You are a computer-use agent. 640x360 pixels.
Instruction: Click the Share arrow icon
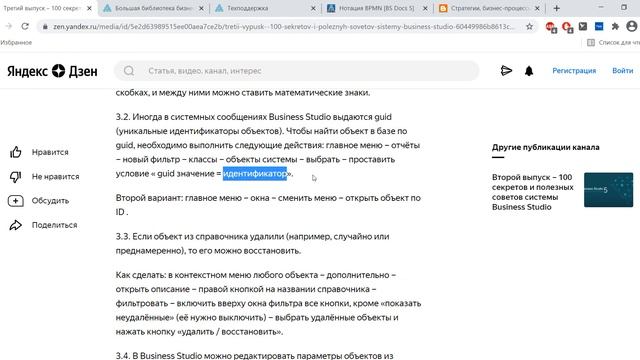coord(16,225)
